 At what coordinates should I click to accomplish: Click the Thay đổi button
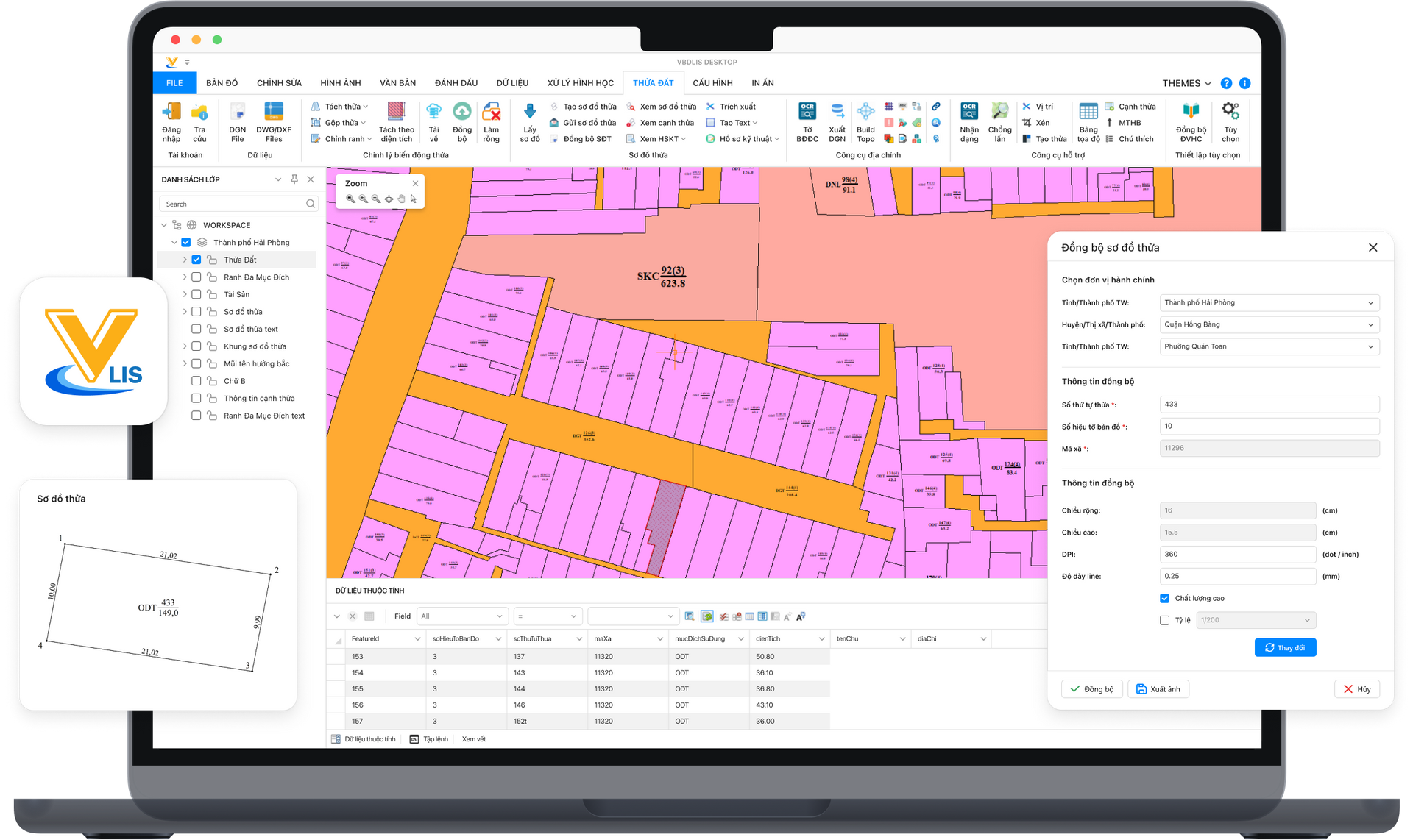[1285, 647]
